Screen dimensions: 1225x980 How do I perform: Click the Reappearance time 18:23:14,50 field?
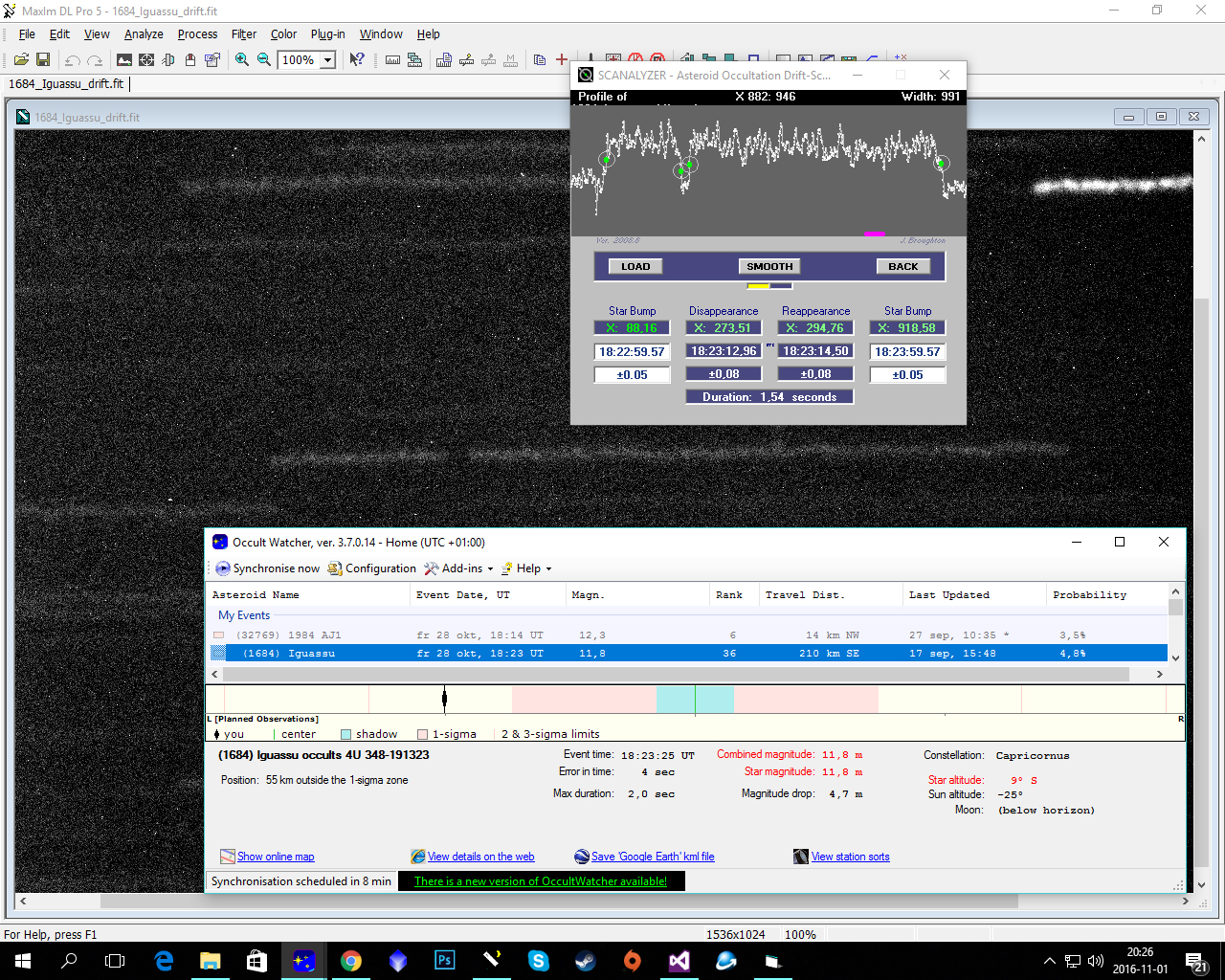tap(815, 351)
